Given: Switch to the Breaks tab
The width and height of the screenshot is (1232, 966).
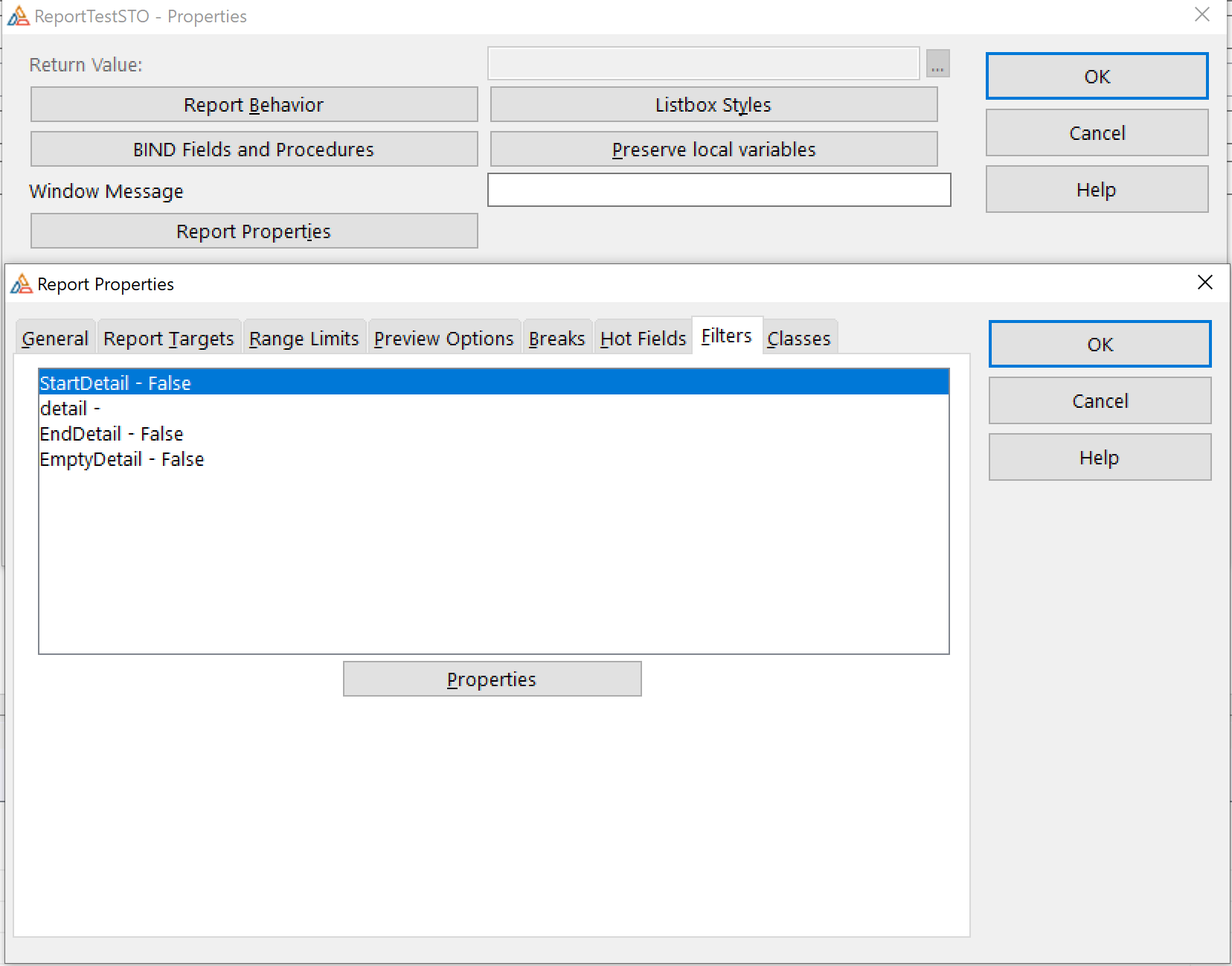Looking at the screenshot, I should pos(556,339).
